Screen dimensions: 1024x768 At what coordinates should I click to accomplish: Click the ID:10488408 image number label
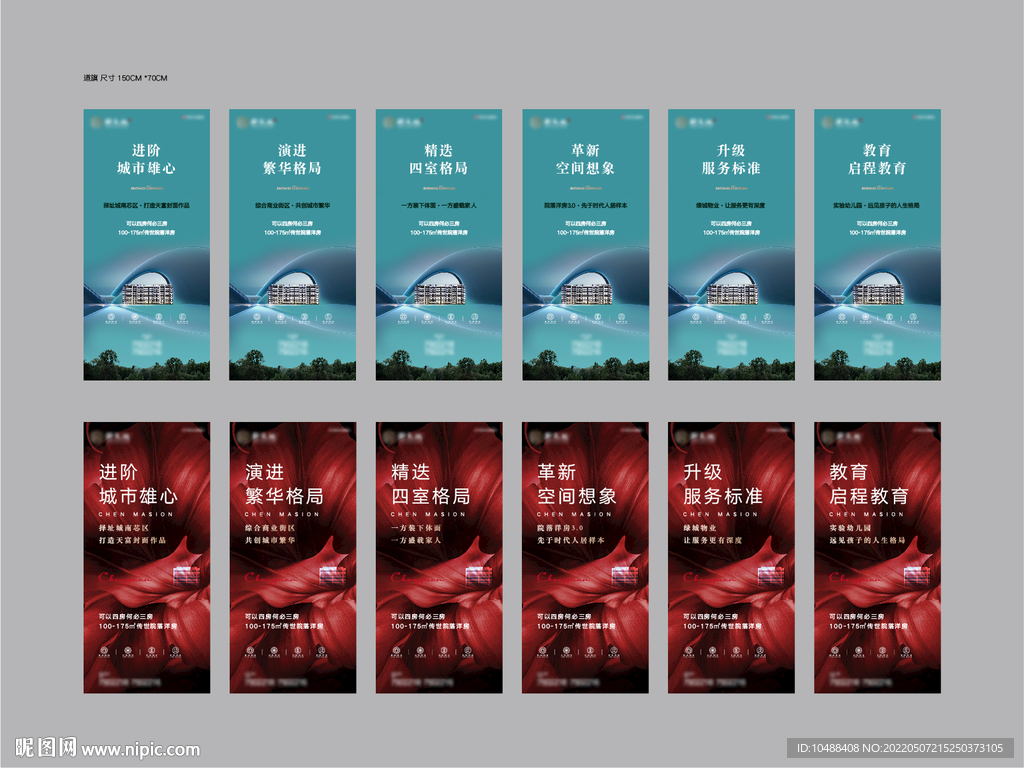901,748
